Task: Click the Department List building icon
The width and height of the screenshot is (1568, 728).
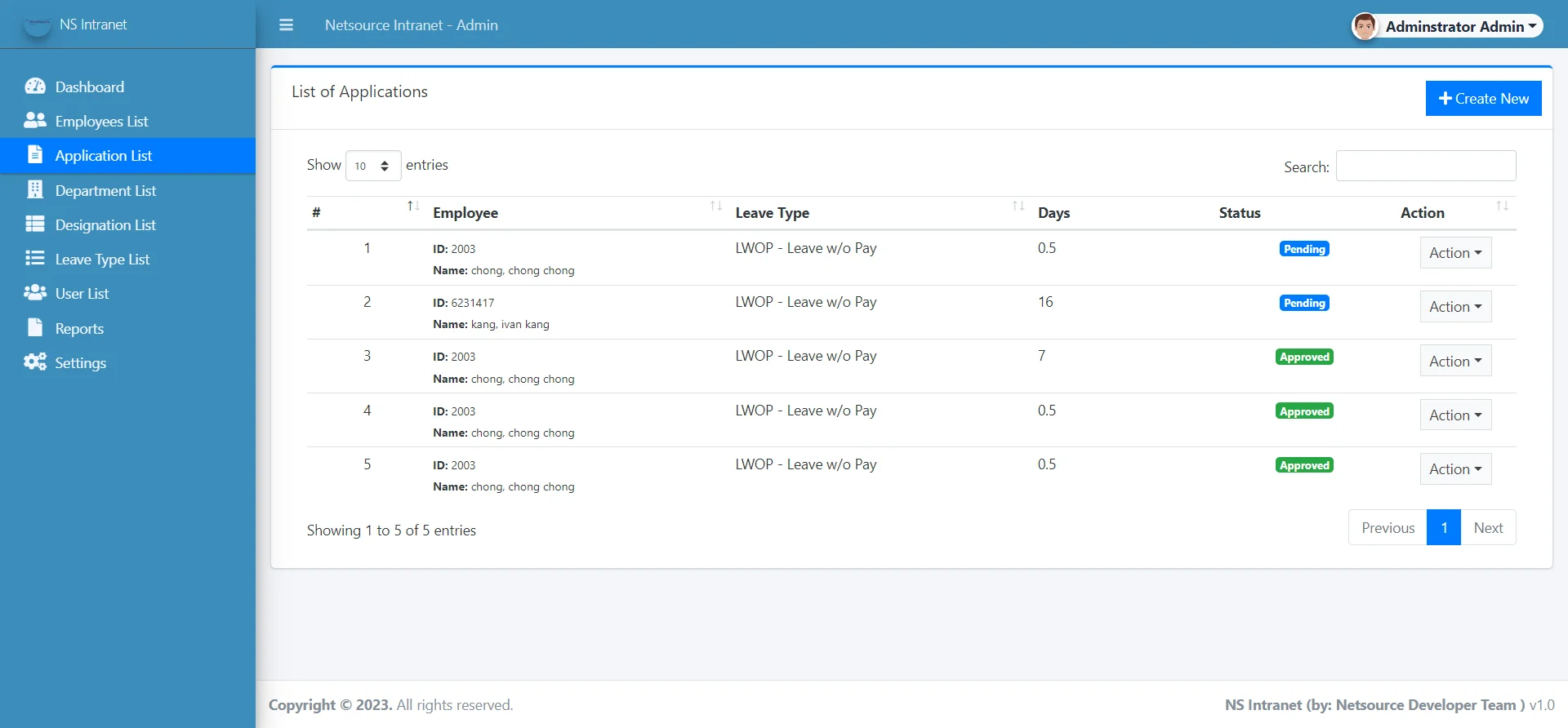Action: (x=35, y=190)
